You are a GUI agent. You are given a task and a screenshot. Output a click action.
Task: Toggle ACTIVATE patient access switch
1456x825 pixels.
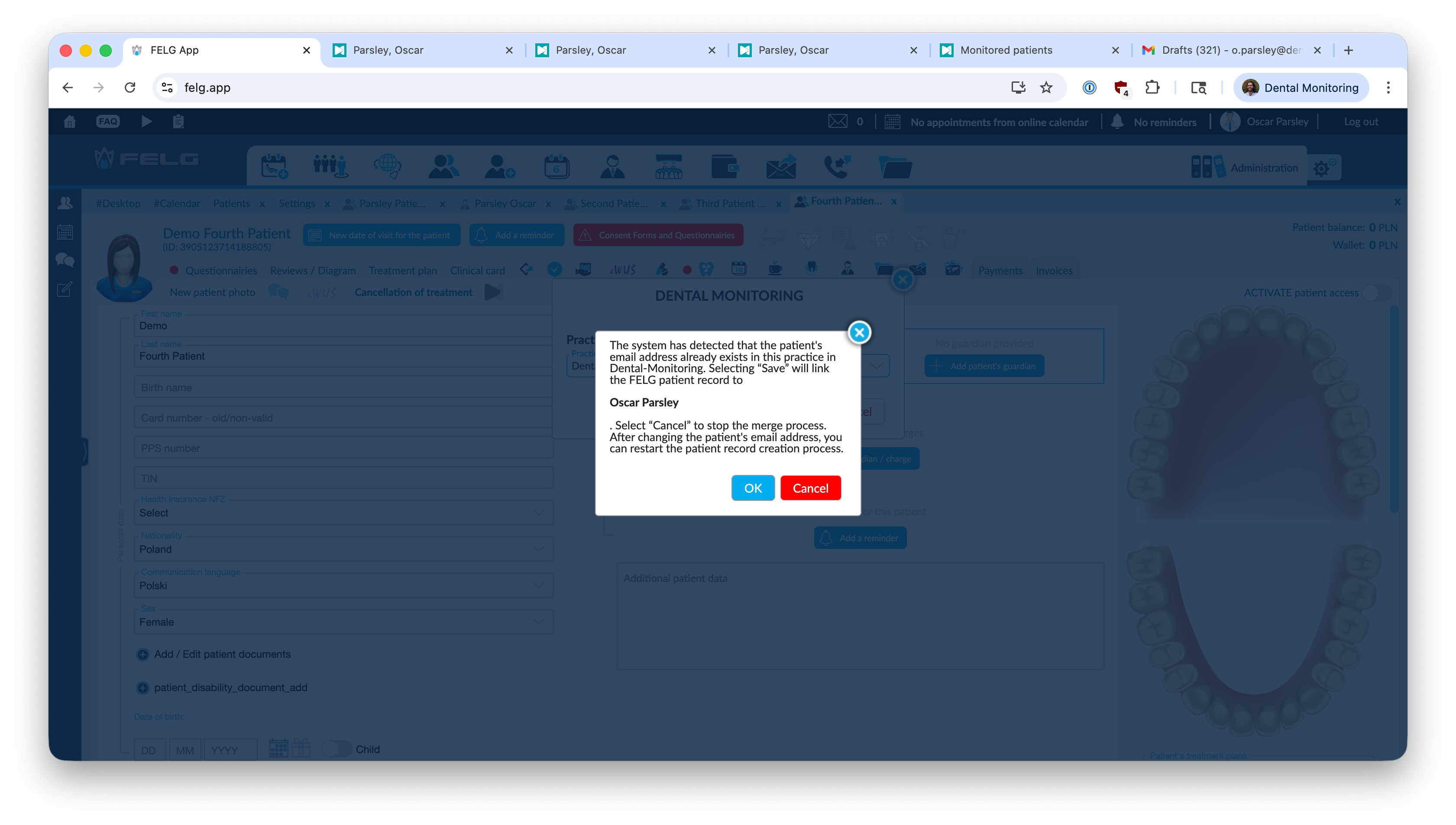click(x=1377, y=292)
